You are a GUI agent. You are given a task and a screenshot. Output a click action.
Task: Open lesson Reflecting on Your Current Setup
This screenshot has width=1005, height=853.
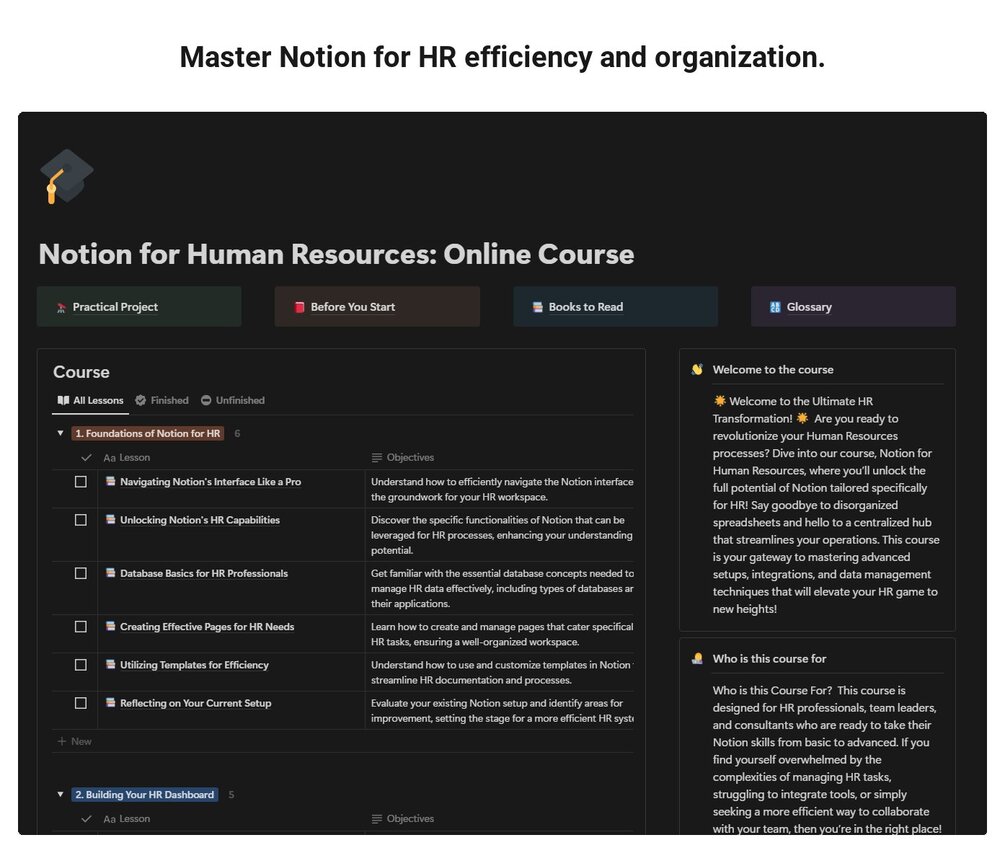pos(195,704)
